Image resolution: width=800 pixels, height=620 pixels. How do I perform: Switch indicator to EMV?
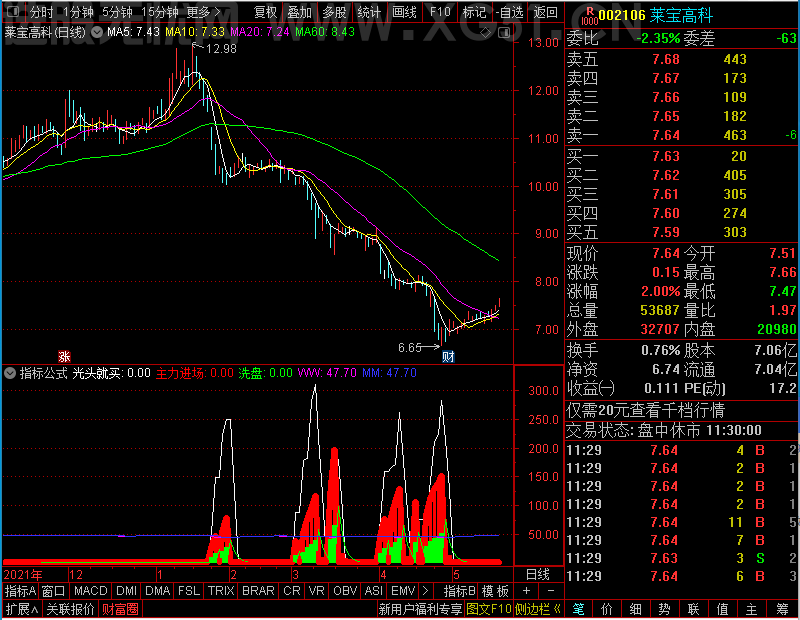tap(403, 591)
